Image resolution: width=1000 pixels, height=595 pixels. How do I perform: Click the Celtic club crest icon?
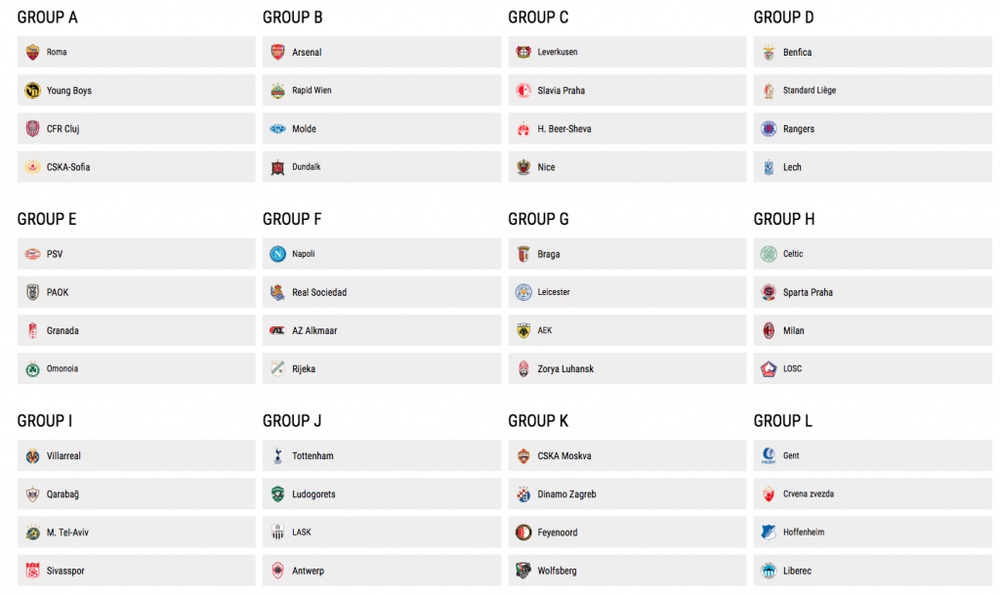pyautogui.click(x=768, y=254)
